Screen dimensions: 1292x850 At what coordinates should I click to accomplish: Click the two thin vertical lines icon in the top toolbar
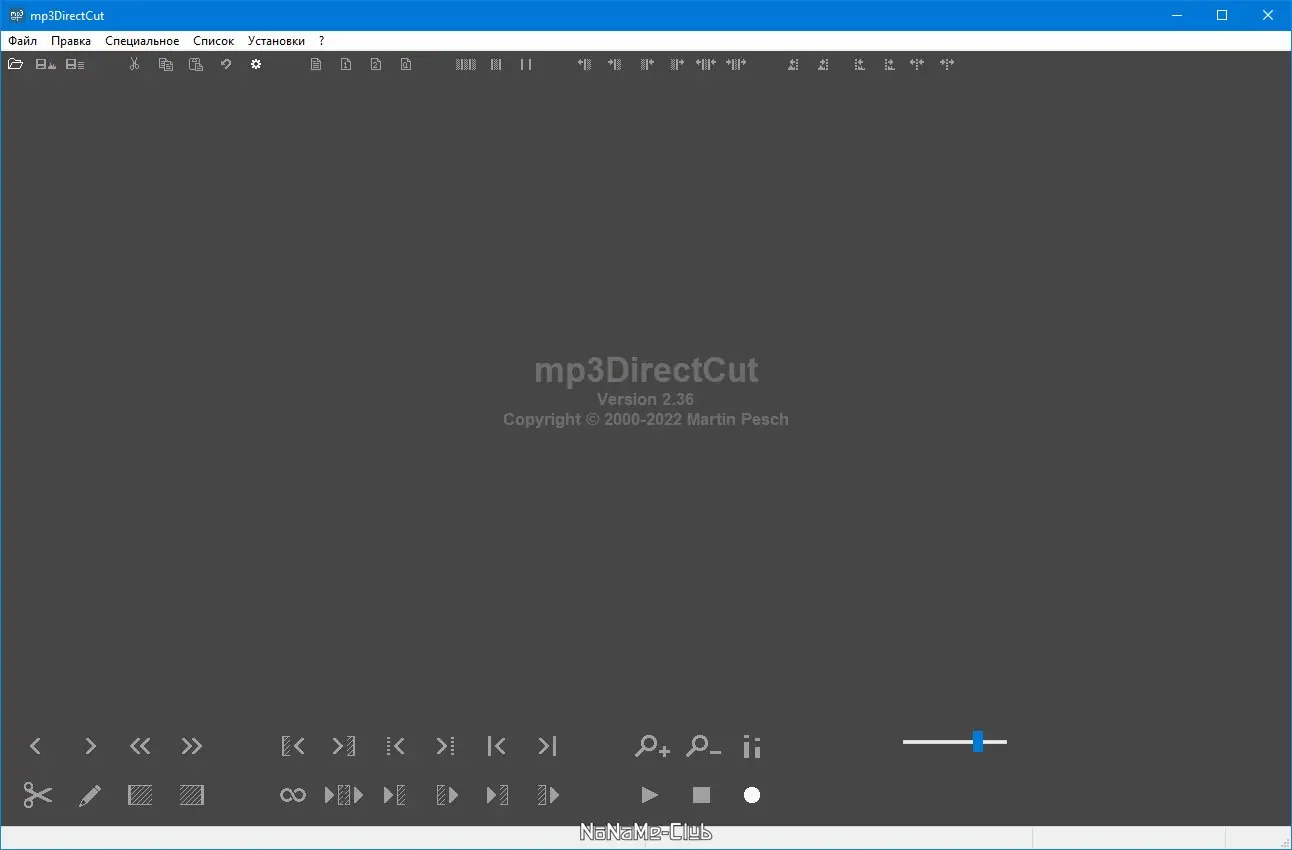point(526,64)
